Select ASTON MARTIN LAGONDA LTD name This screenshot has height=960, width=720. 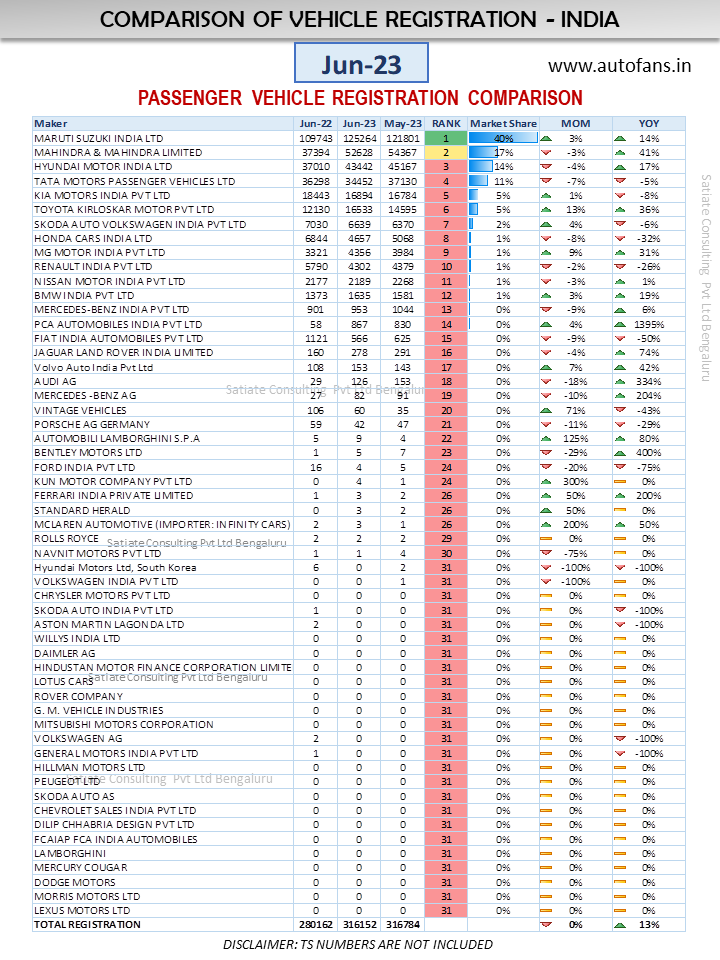[x=109, y=624]
